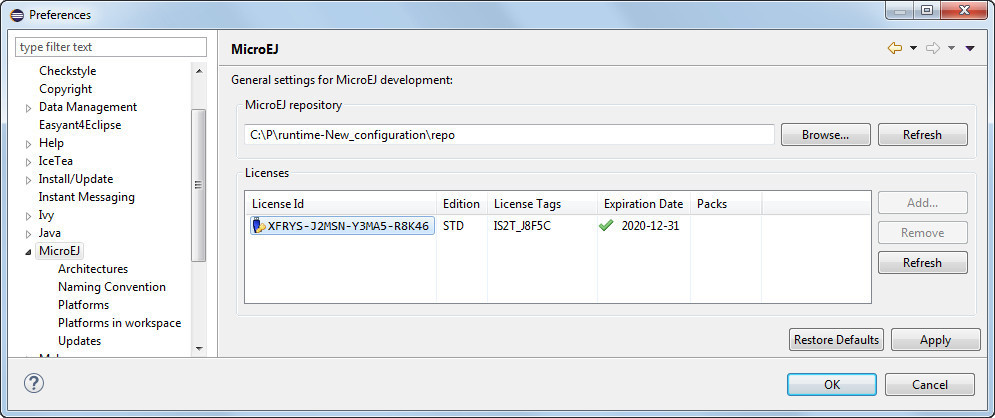Select Checkstyle in the preferences tree
Image resolution: width=995 pixels, height=418 pixels.
[67, 71]
